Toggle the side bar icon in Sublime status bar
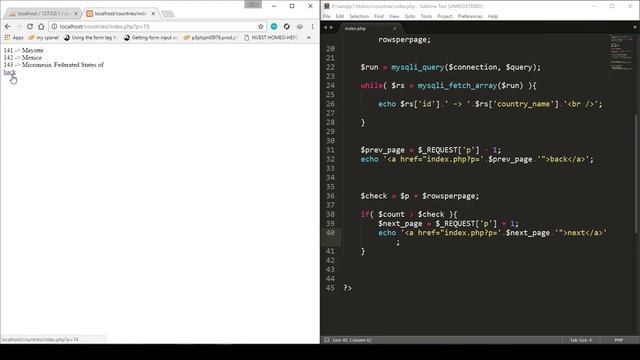640x360 pixels. coord(326,340)
